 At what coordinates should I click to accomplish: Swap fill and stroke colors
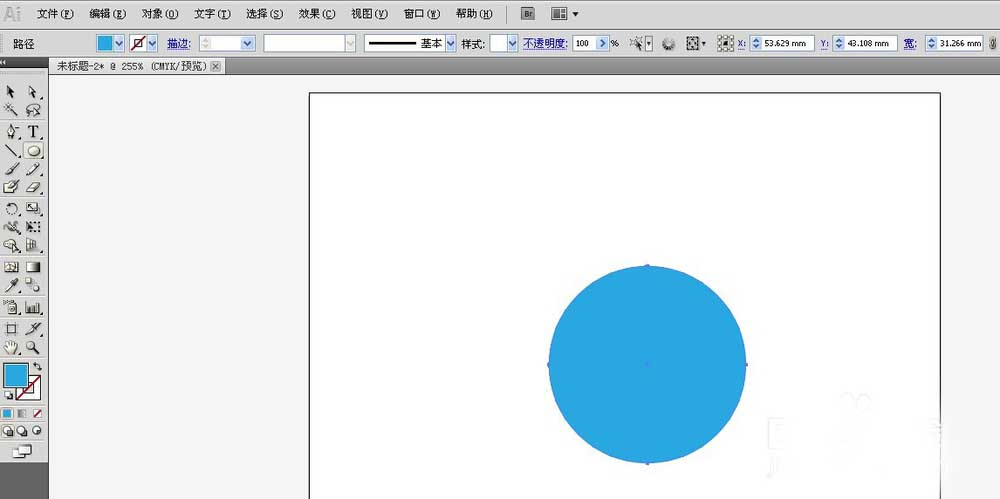38,366
